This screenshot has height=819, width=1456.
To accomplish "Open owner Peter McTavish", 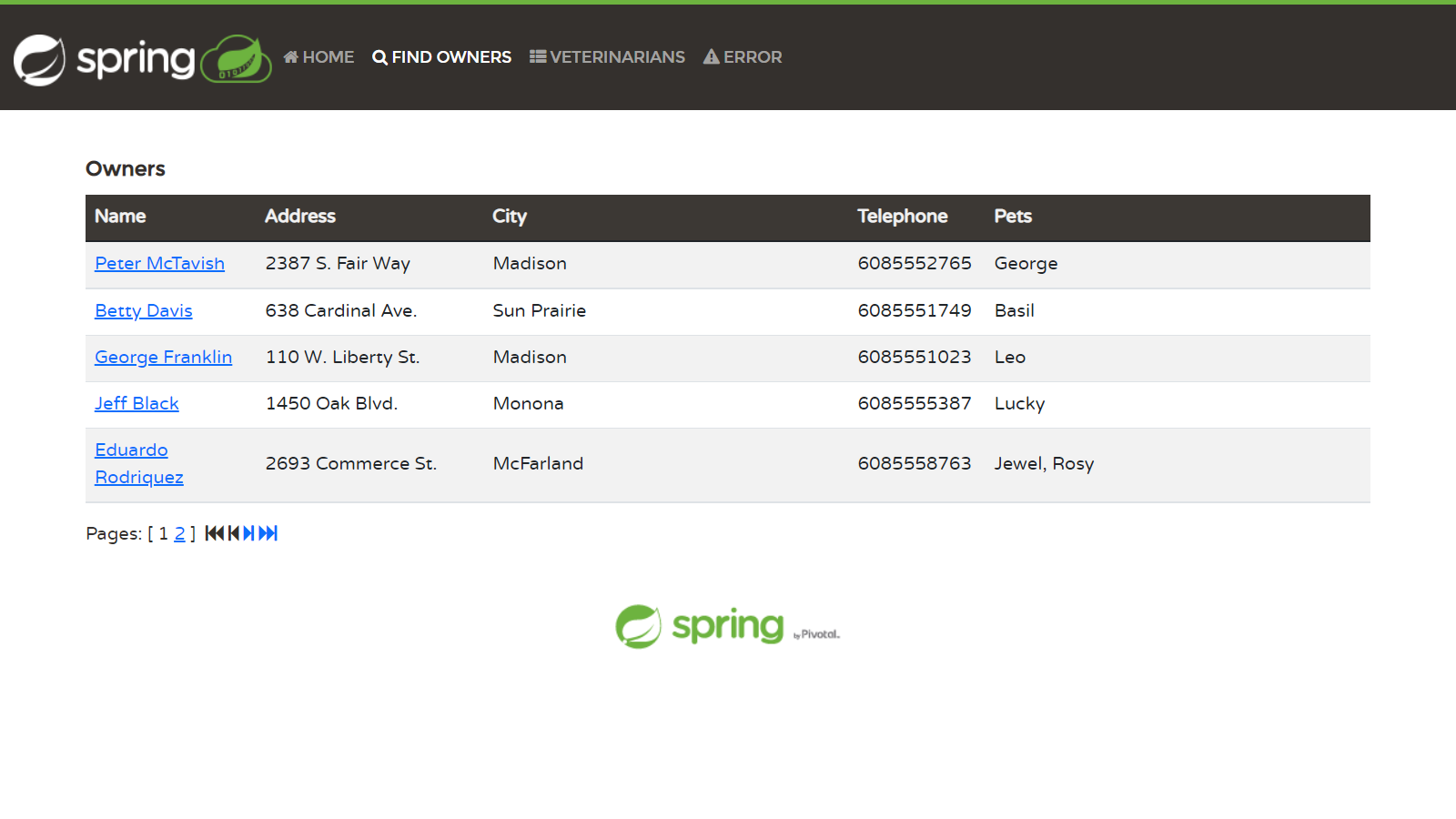I will (x=159, y=264).
